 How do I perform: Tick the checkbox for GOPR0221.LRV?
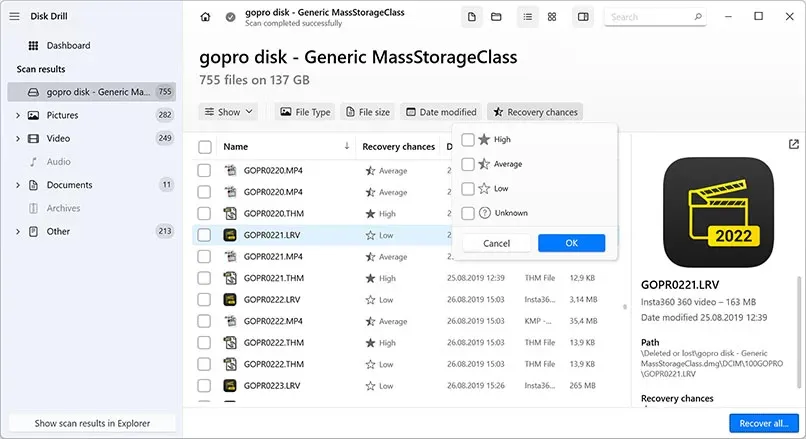pyautogui.click(x=205, y=235)
